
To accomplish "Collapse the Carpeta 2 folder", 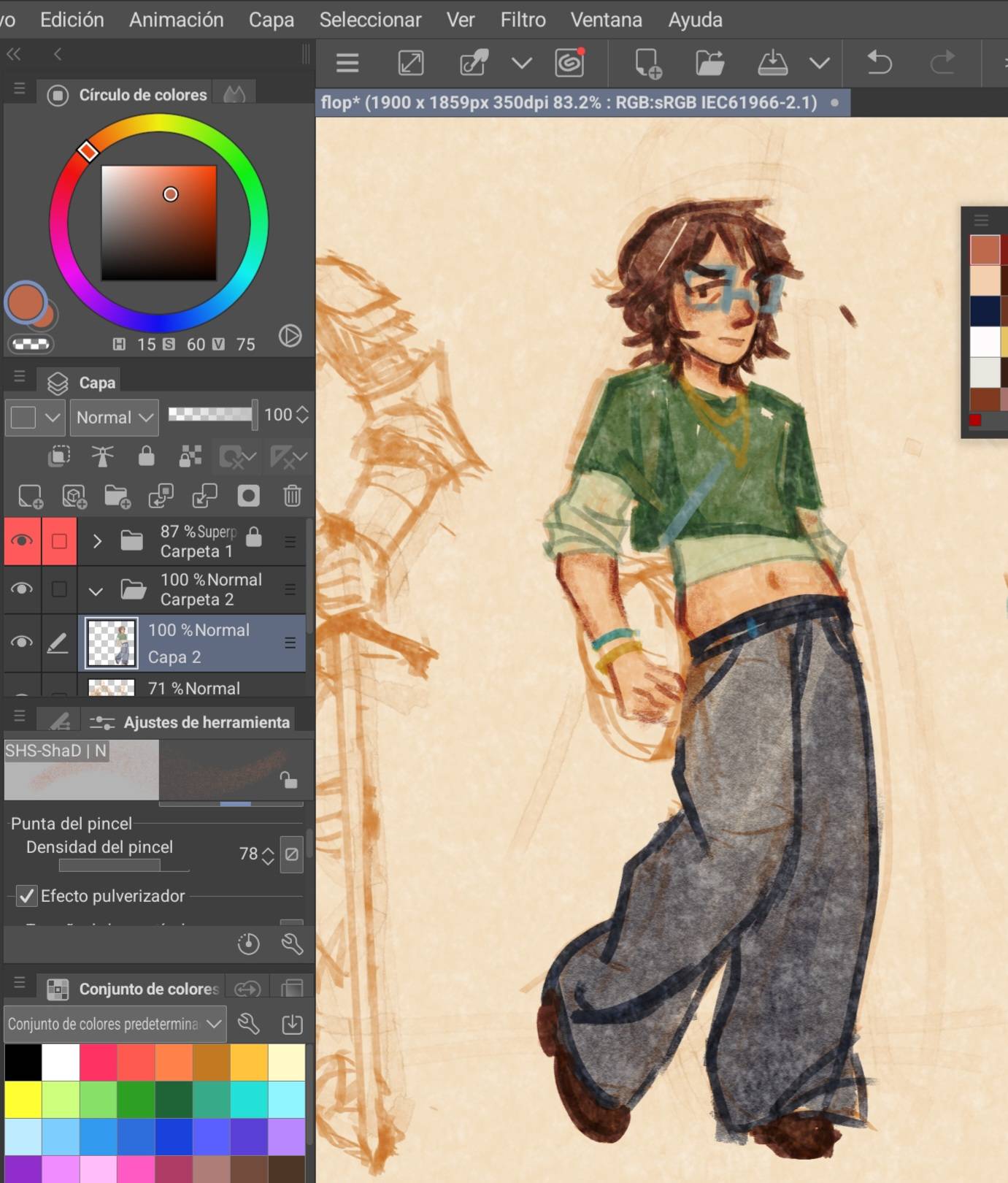I will tap(96, 590).
